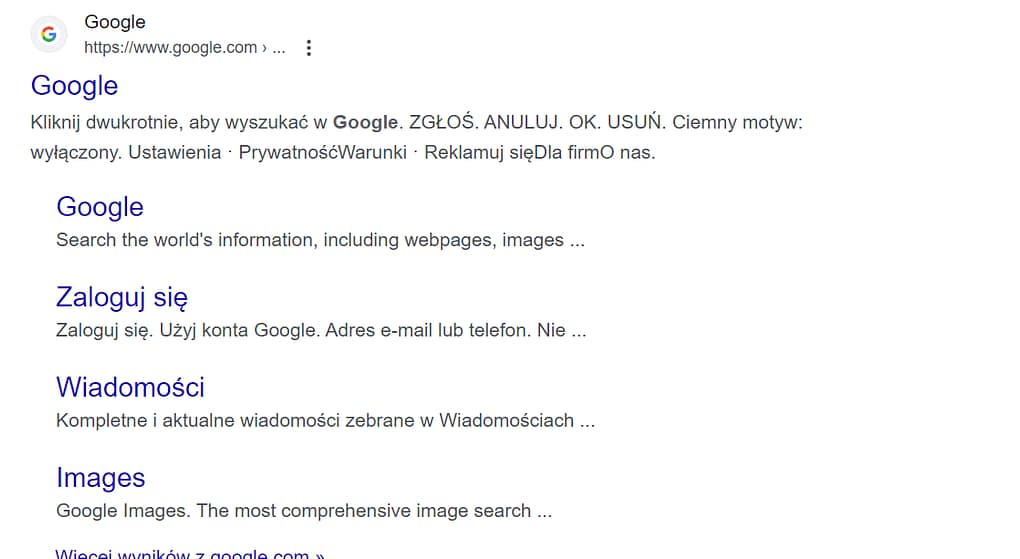Click the "Google Images. The most comprehensive" description
The width and height of the screenshot is (1020, 559).
(x=240, y=511)
